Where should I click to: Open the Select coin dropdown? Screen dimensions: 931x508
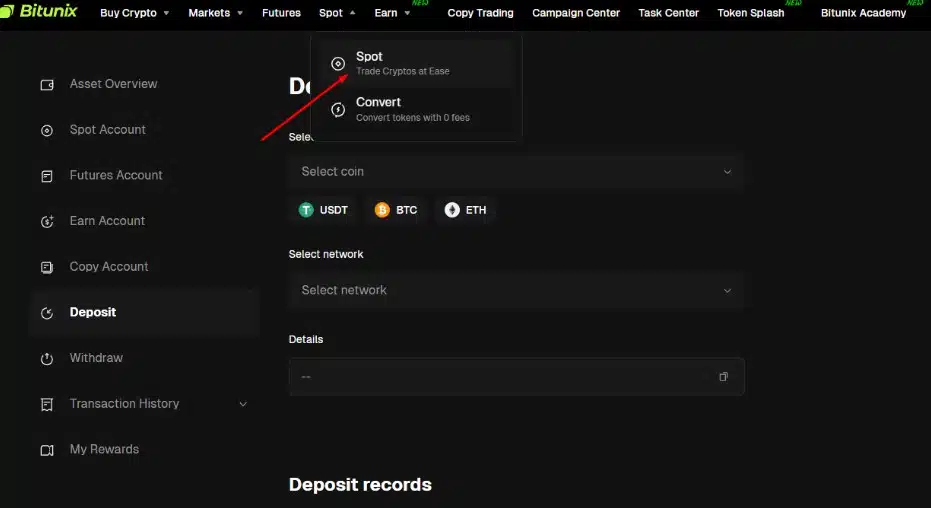click(x=516, y=172)
